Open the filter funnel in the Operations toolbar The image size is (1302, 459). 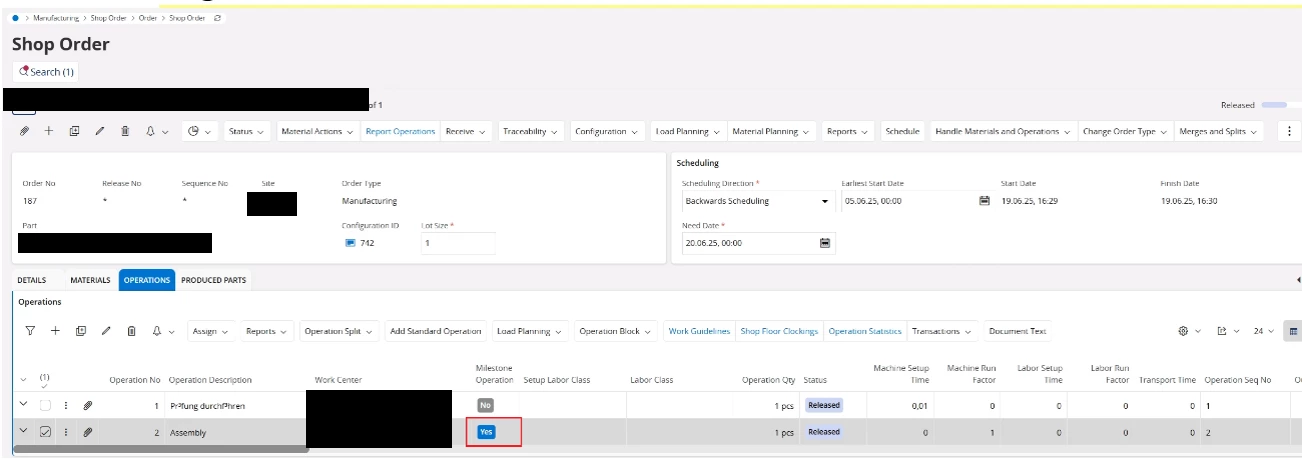click(x=30, y=331)
